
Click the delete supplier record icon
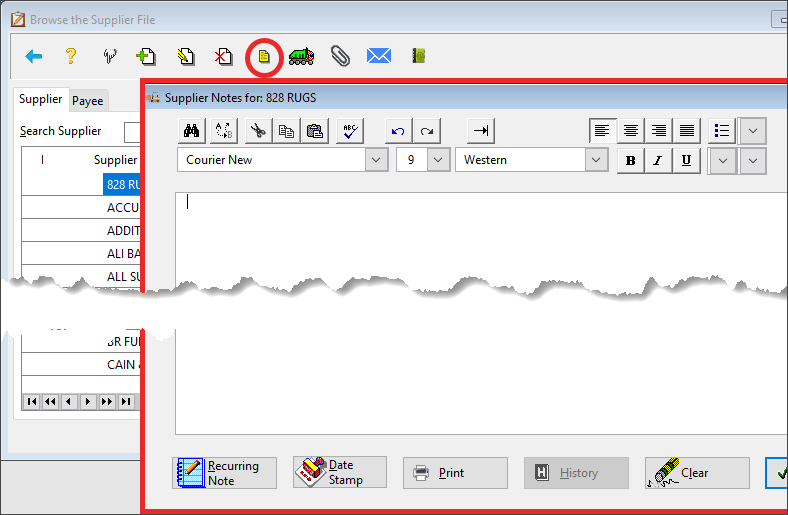(x=224, y=56)
